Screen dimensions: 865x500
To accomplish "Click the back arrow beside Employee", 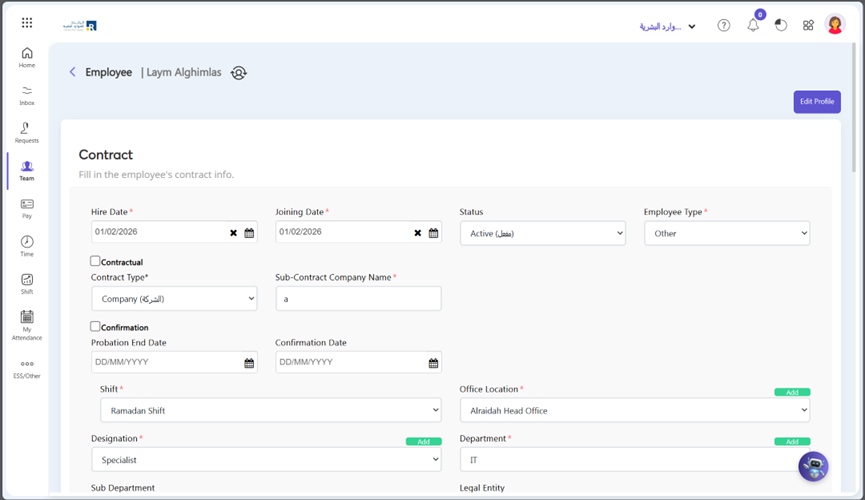I will tap(72, 72).
